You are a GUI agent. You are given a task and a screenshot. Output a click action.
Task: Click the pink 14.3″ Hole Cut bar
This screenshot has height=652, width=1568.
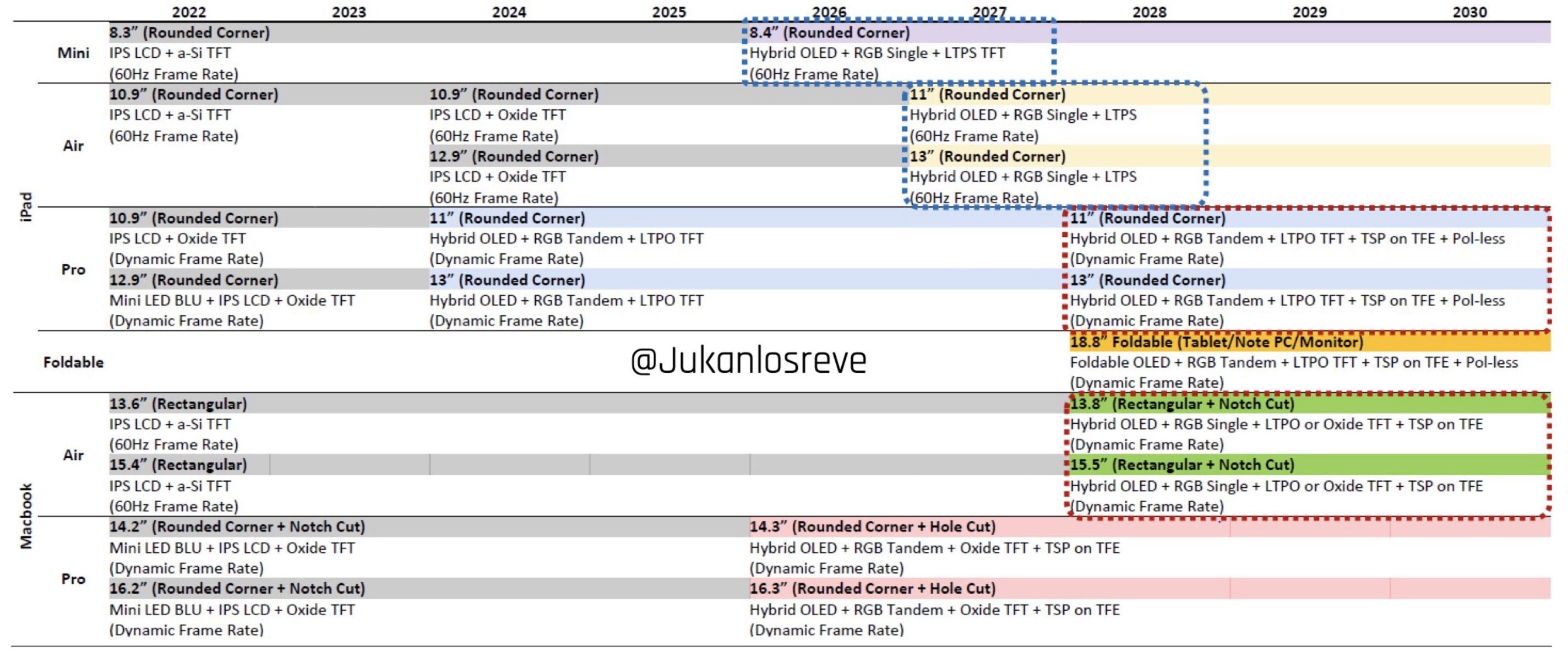point(872,526)
